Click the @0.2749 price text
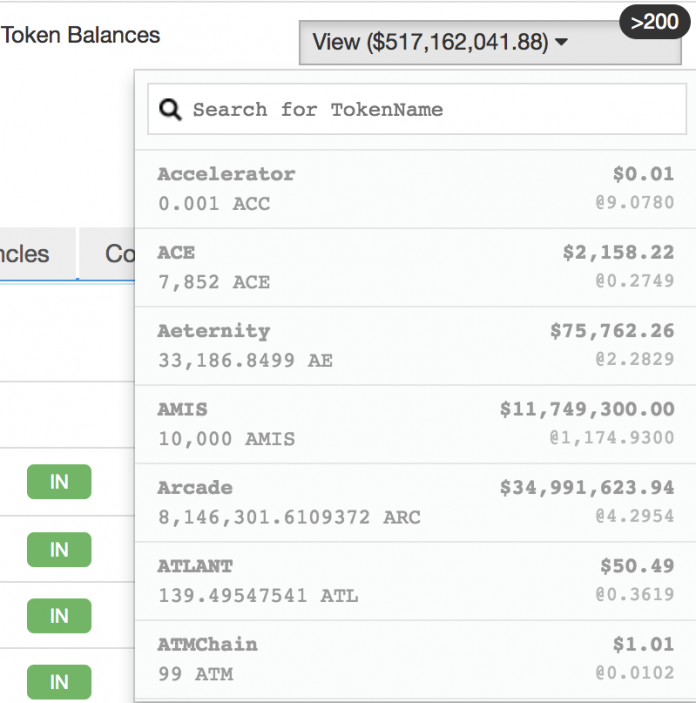 (x=635, y=281)
